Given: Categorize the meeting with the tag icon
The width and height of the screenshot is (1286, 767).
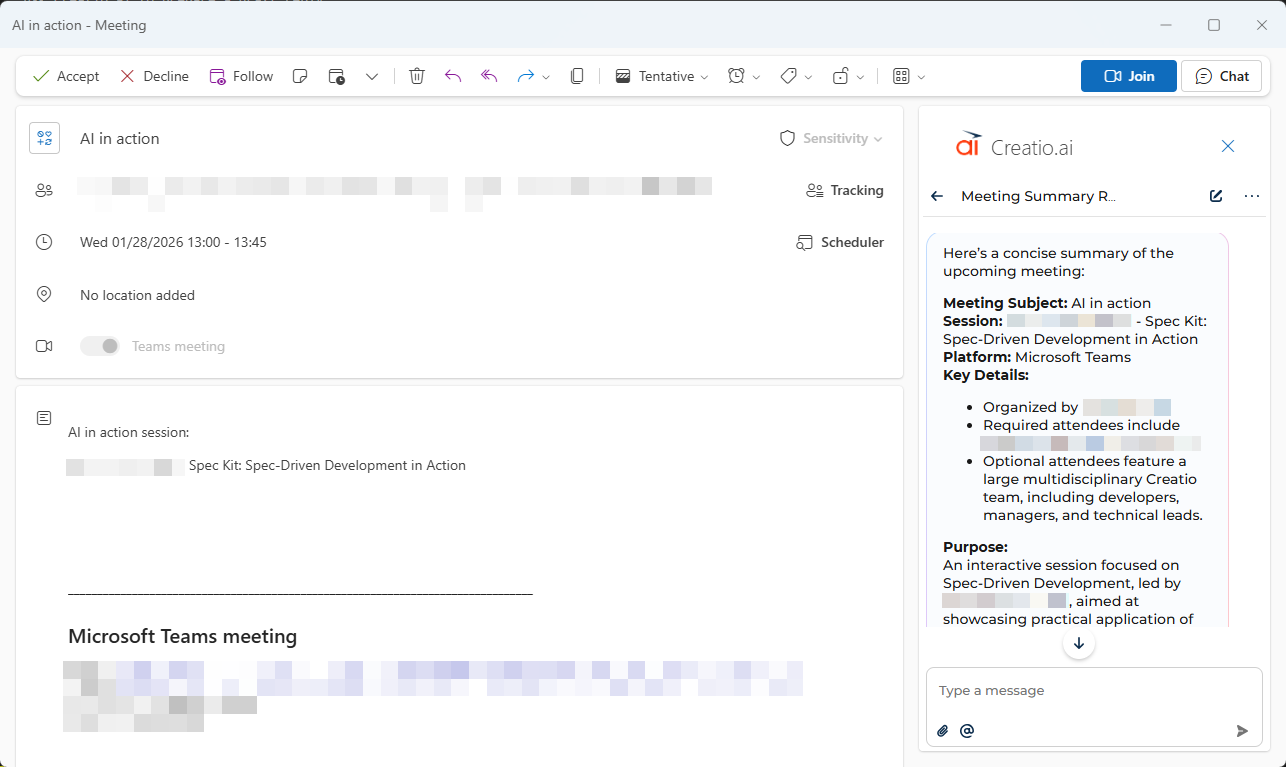Looking at the screenshot, I should click(789, 75).
